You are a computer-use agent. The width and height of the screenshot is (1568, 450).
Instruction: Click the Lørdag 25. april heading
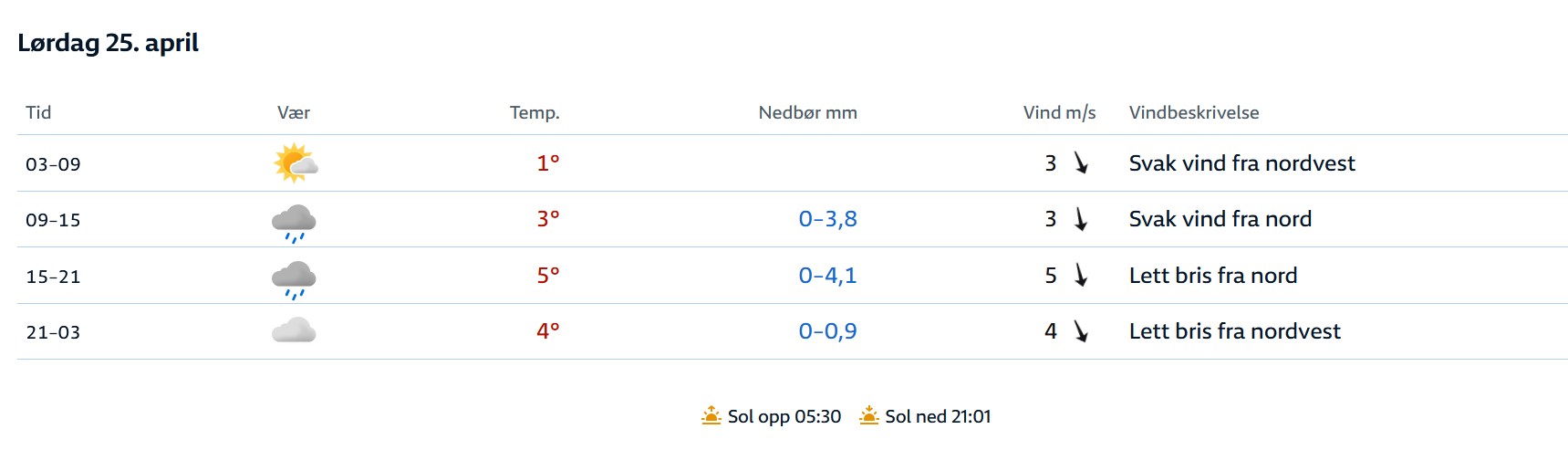(108, 43)
